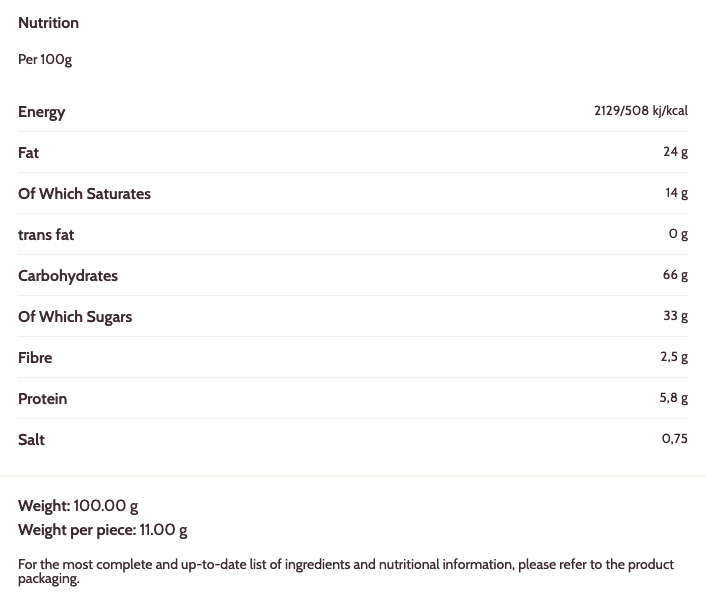Select the 2,5 g fibre value
This screenshot has height=596, width=706.
coord(673,357)
